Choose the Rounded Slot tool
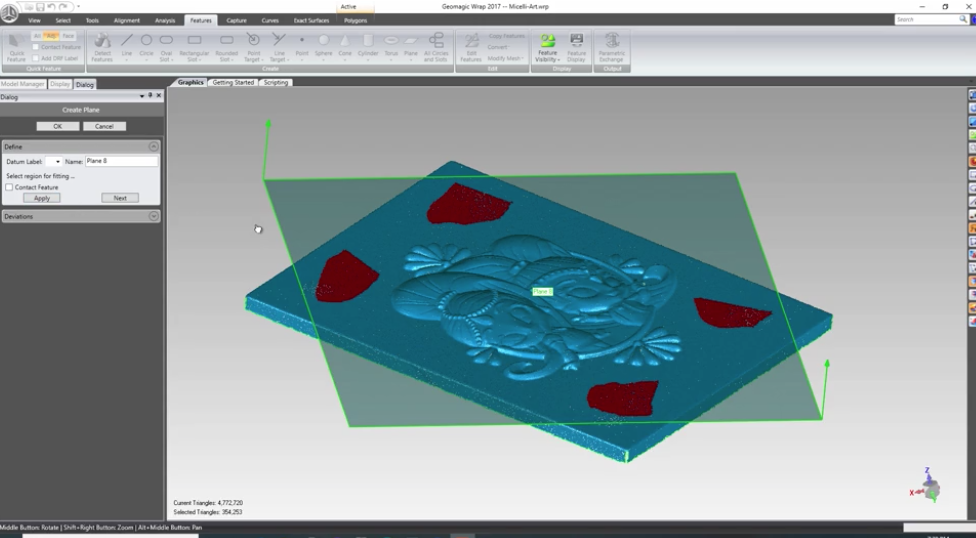Screen dimensions: 976x538 point(227,47)
